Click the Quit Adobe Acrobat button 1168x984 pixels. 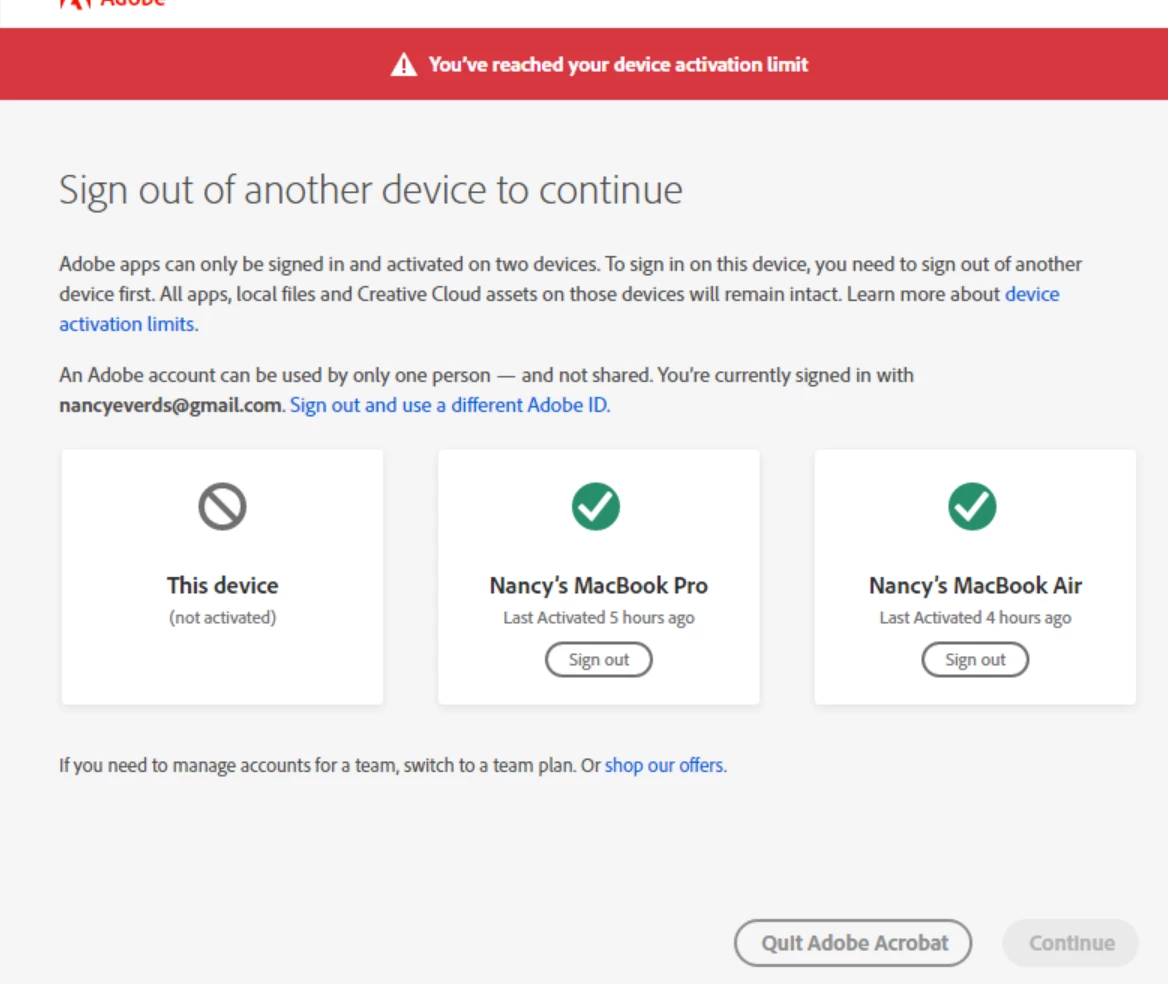853,943
